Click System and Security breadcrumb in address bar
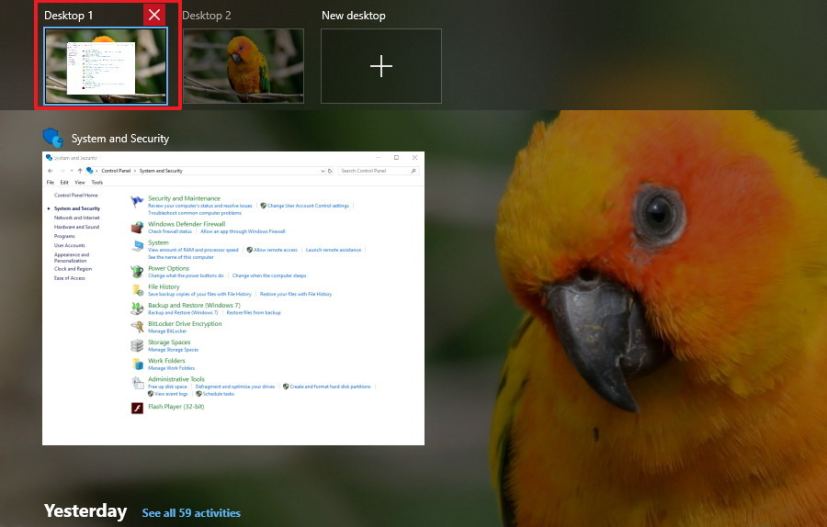This screenshot has width=827, height=527. pos(161,171)
